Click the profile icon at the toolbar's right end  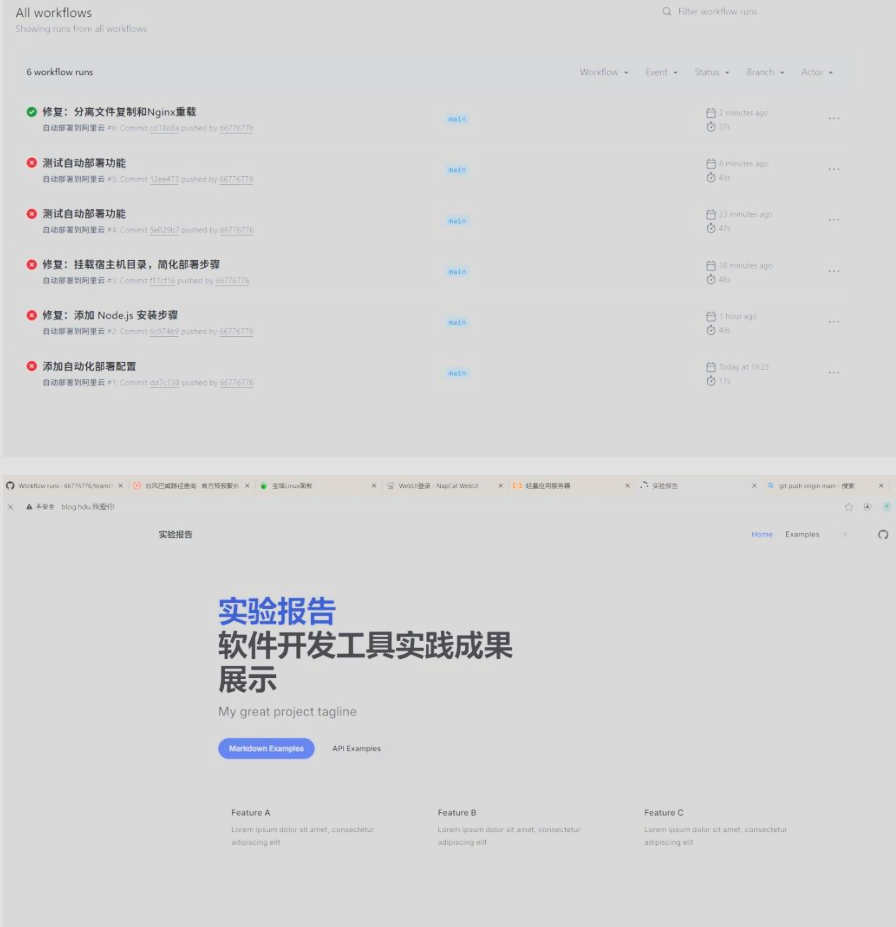[887, 507]
